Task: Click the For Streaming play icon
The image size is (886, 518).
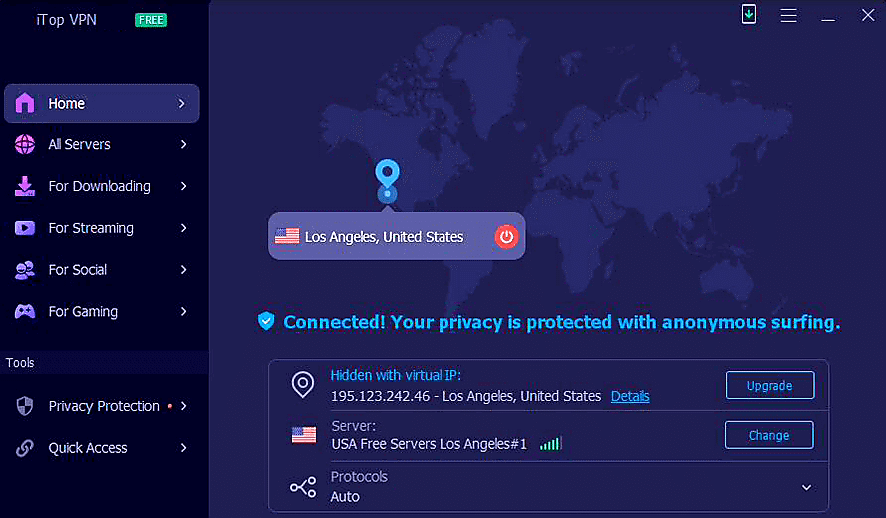Action: tap(25, 228)
